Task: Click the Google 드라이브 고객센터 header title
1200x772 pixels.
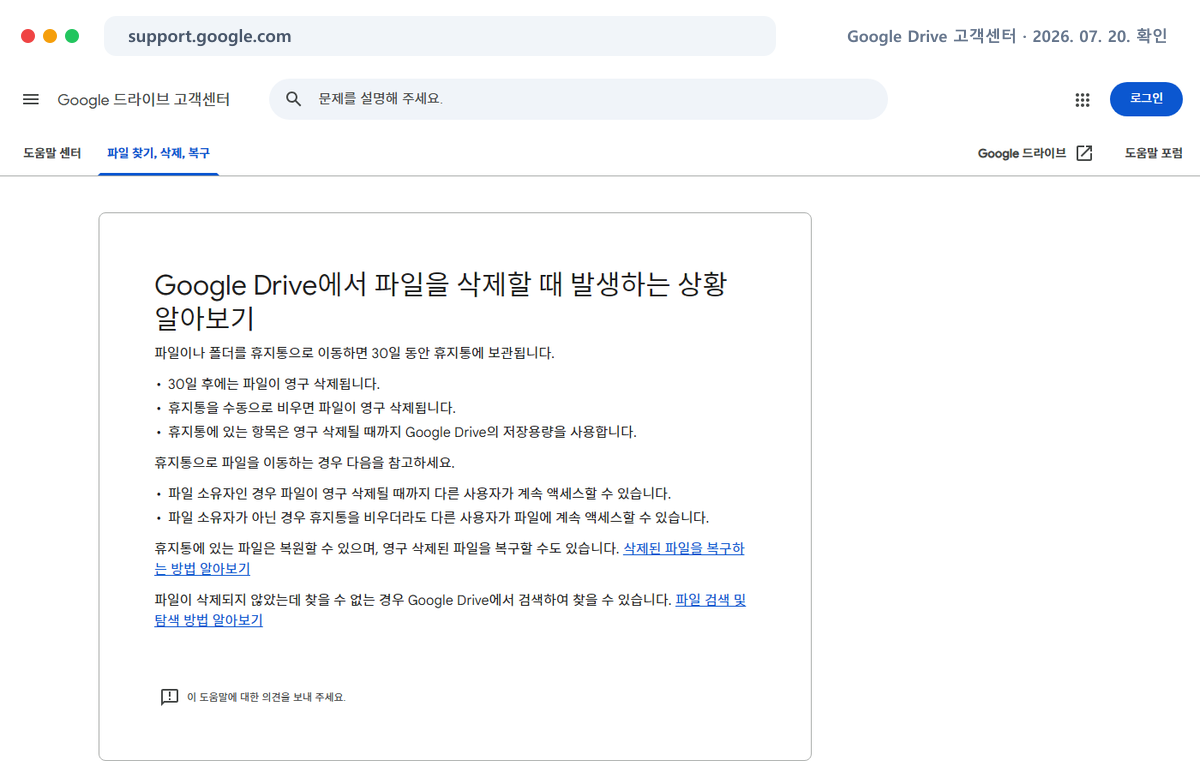Action: pyautogui.click(x=144, y=100)
